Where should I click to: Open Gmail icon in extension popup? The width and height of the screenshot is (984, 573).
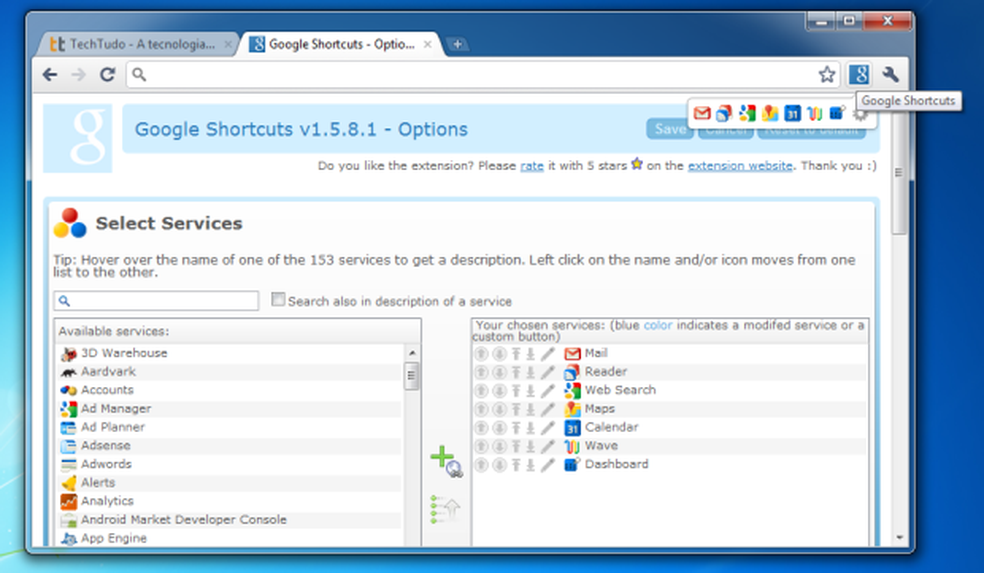point(702,114)
